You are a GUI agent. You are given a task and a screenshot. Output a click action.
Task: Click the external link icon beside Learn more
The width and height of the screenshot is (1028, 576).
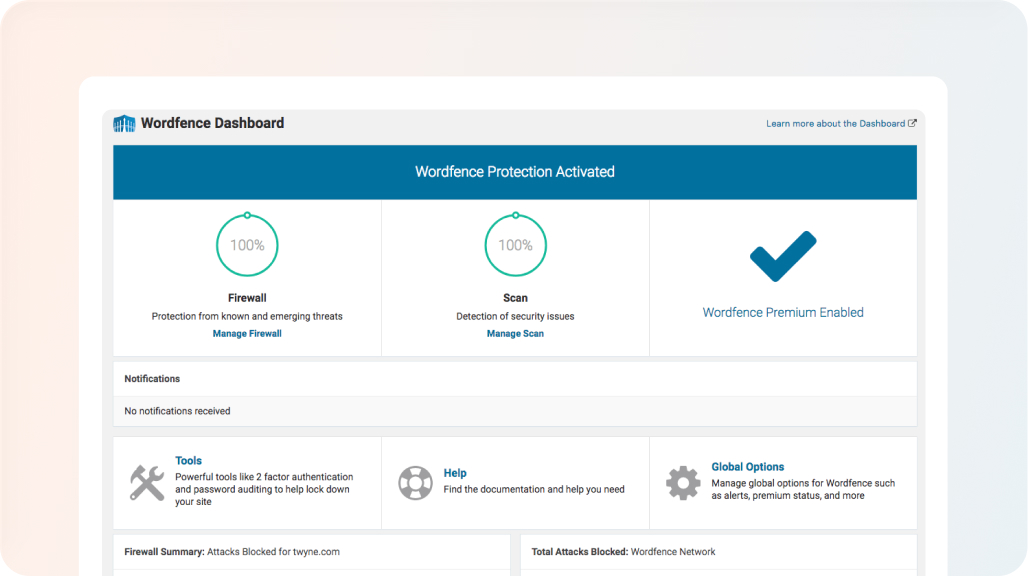coord(912,124)
